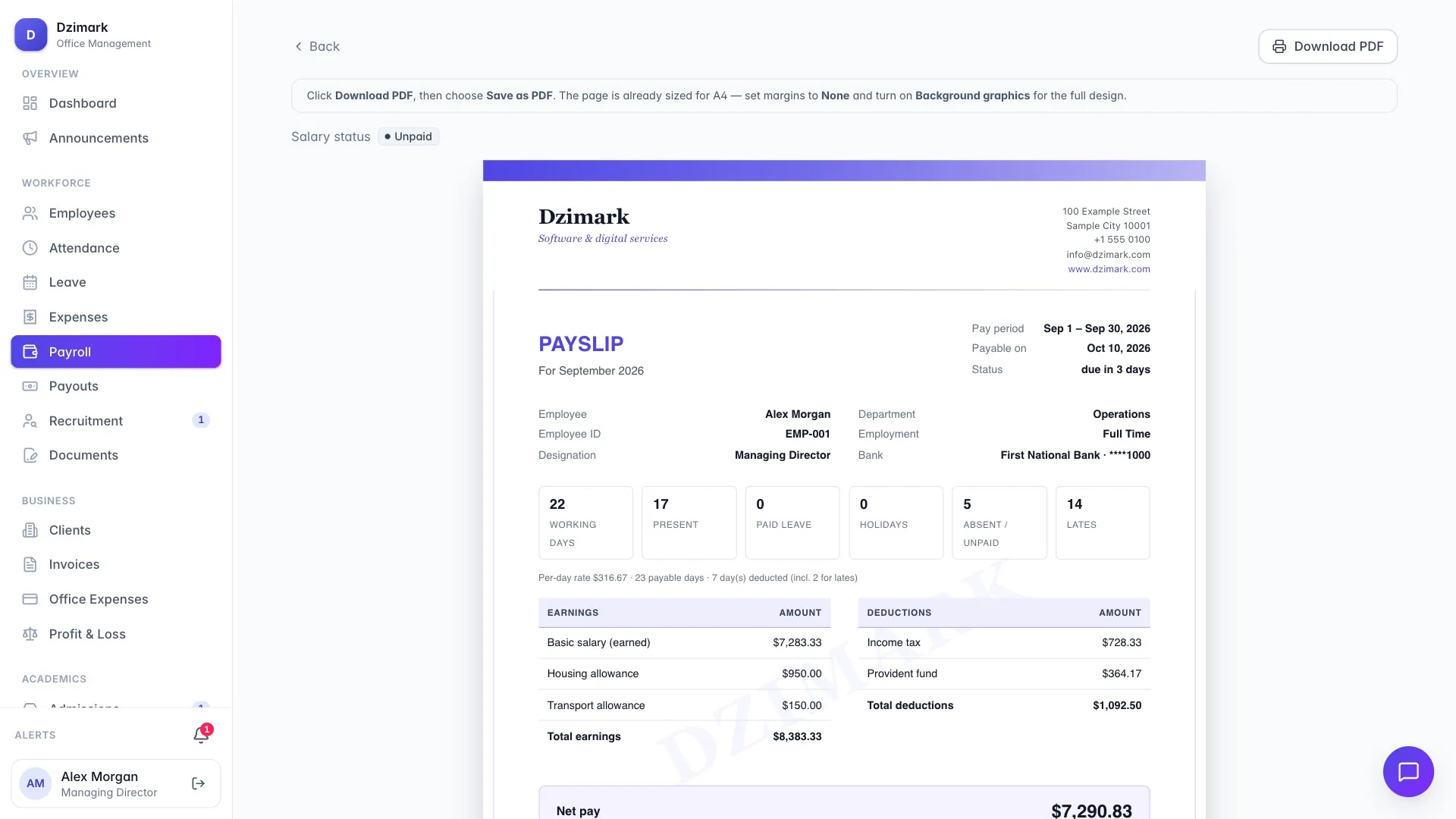Click the Clients building icon
The height and width of the screenshot is (819, 1456).
coord(30,530)
